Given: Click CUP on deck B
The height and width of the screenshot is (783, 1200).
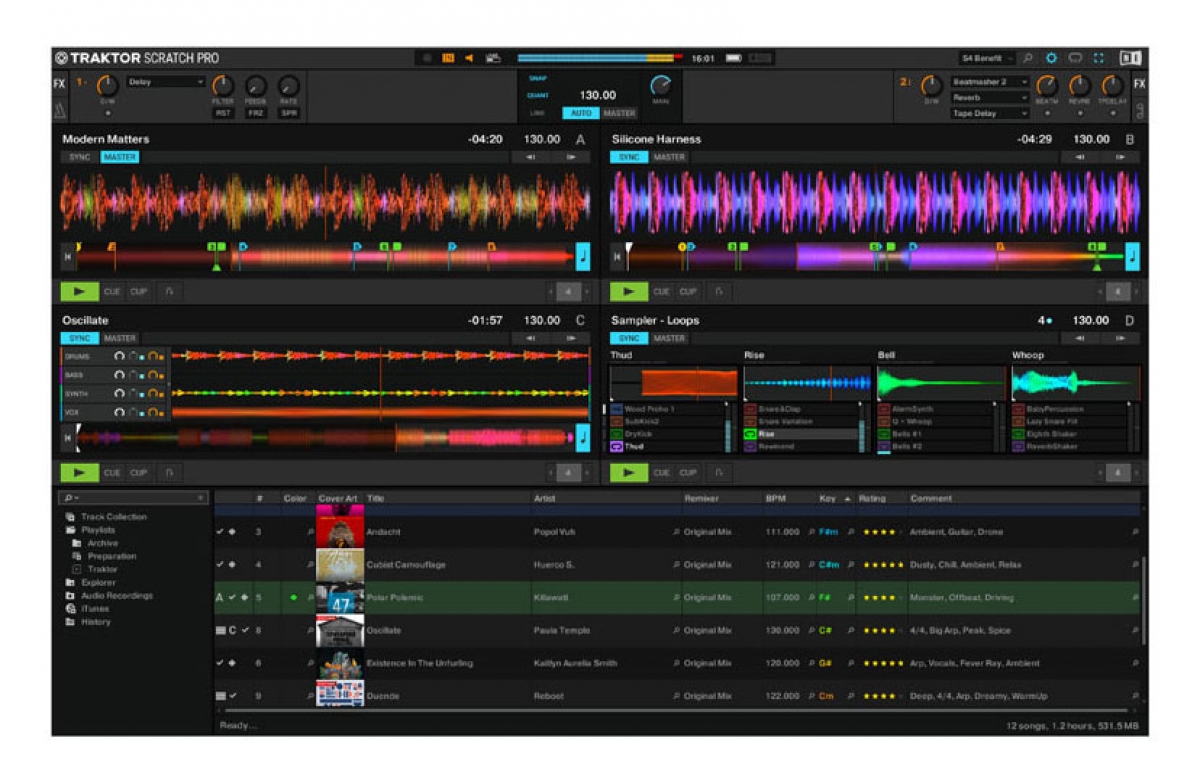Looking at the screenshot, I should pos(688,292).
